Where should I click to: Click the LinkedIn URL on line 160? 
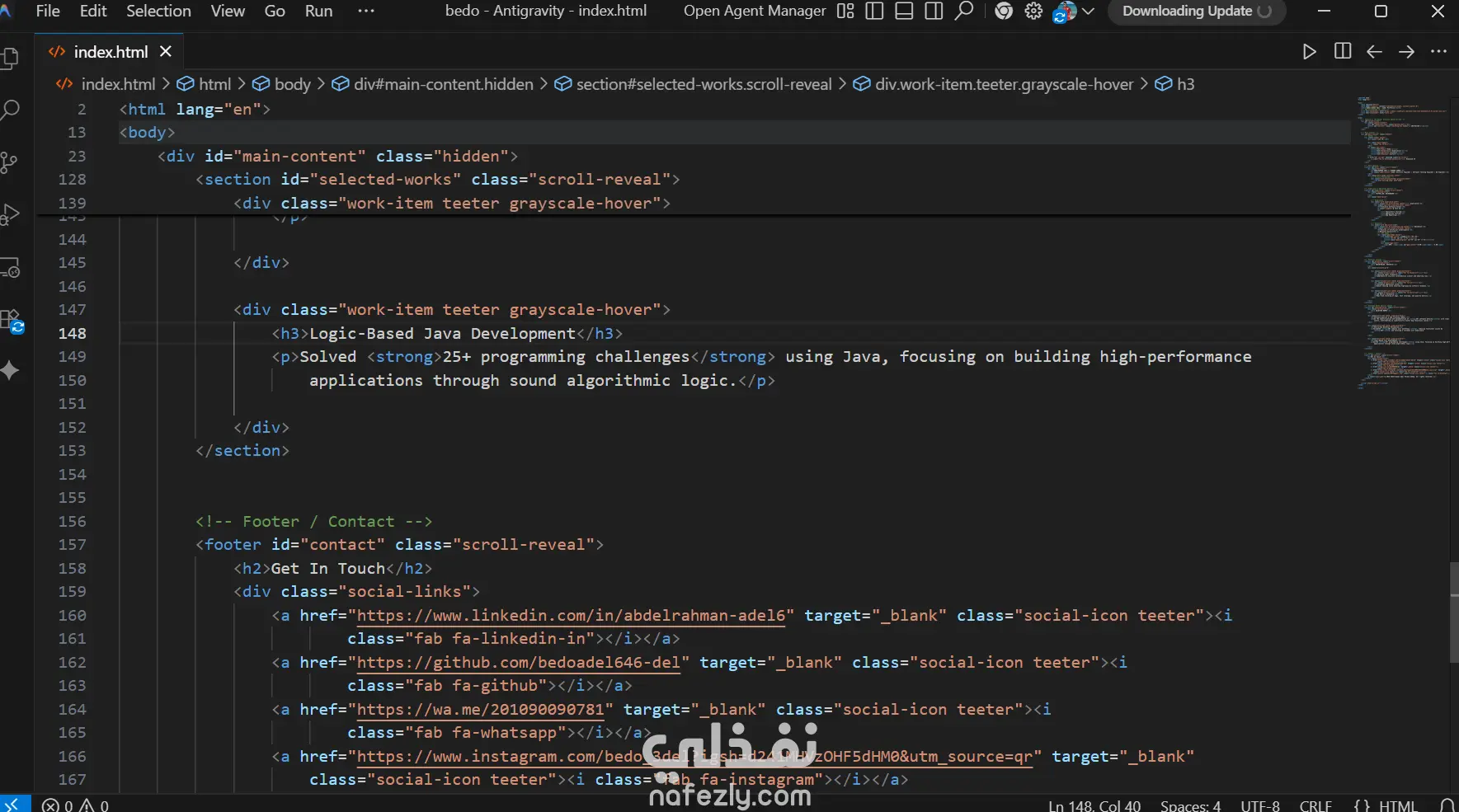pos(571,616)
